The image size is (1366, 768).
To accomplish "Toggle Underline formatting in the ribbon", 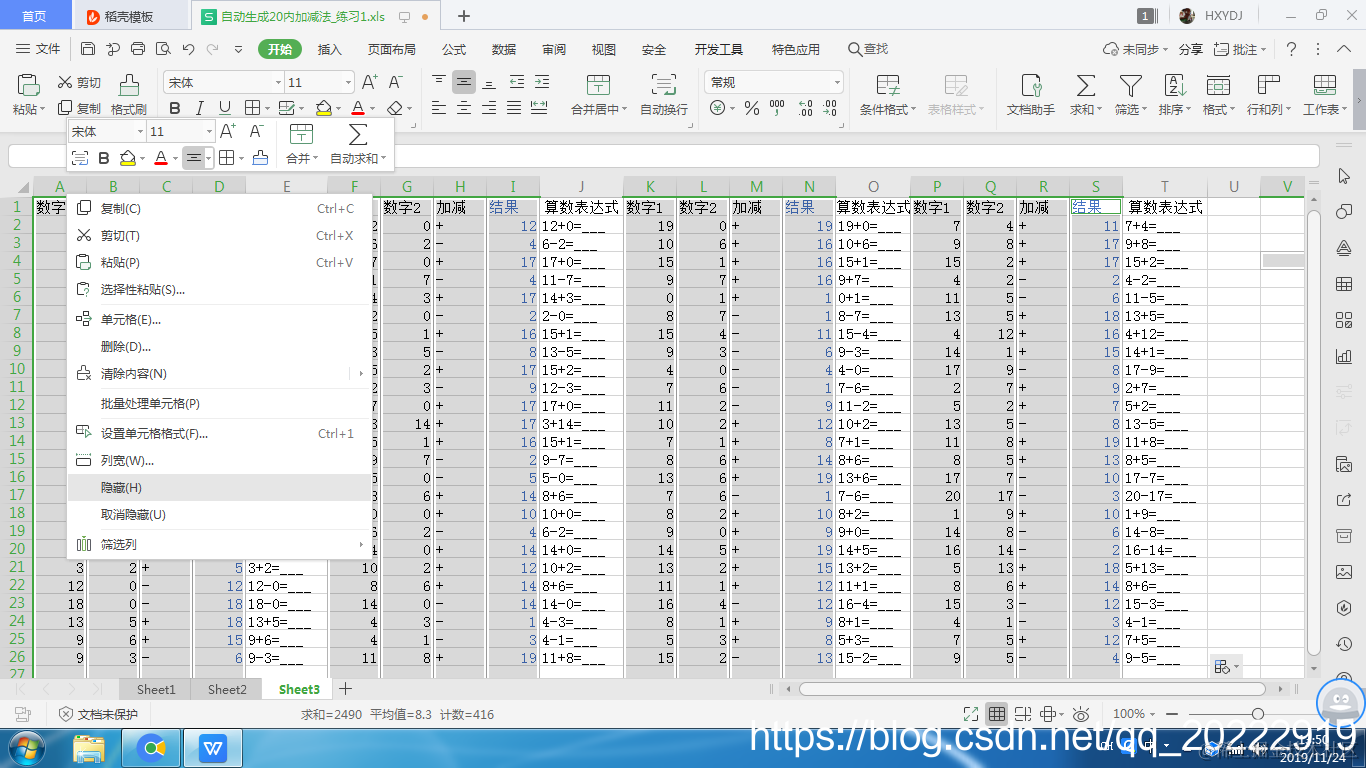I will [225, 108].
